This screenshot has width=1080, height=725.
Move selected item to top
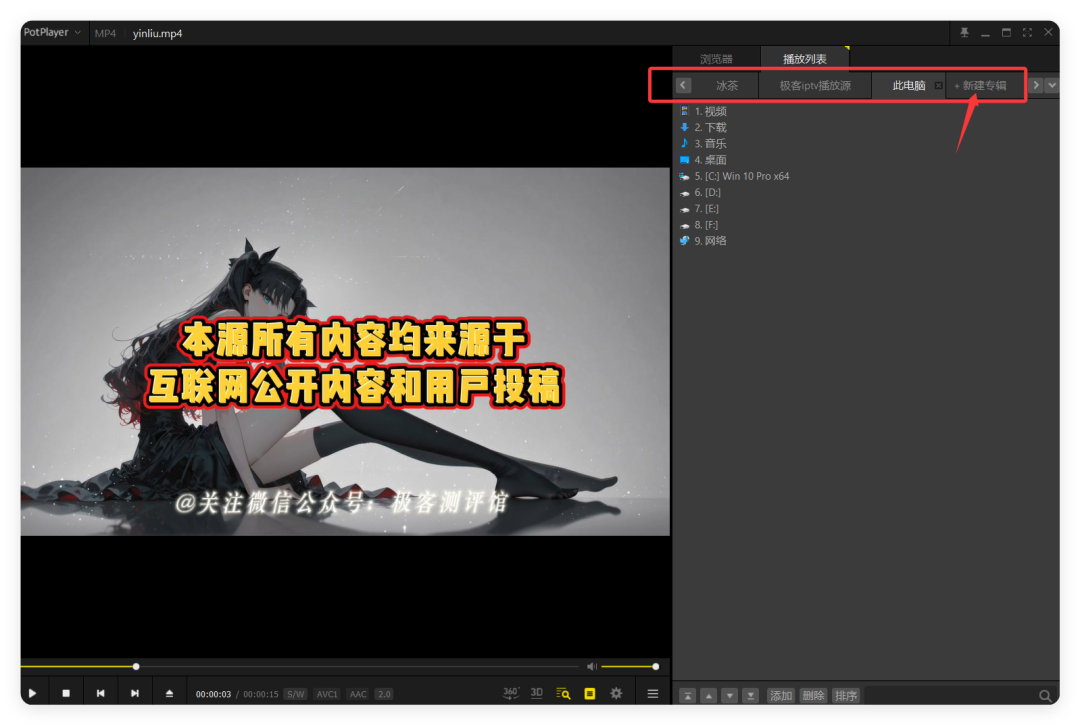pyautogui.click(x=687, y=695)
